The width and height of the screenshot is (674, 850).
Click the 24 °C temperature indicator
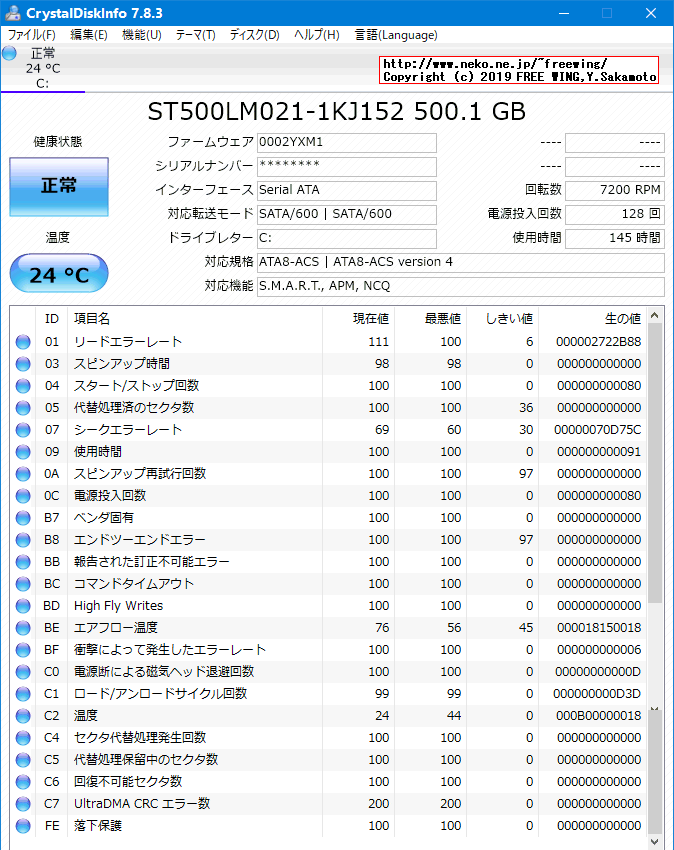coord(58,272)
